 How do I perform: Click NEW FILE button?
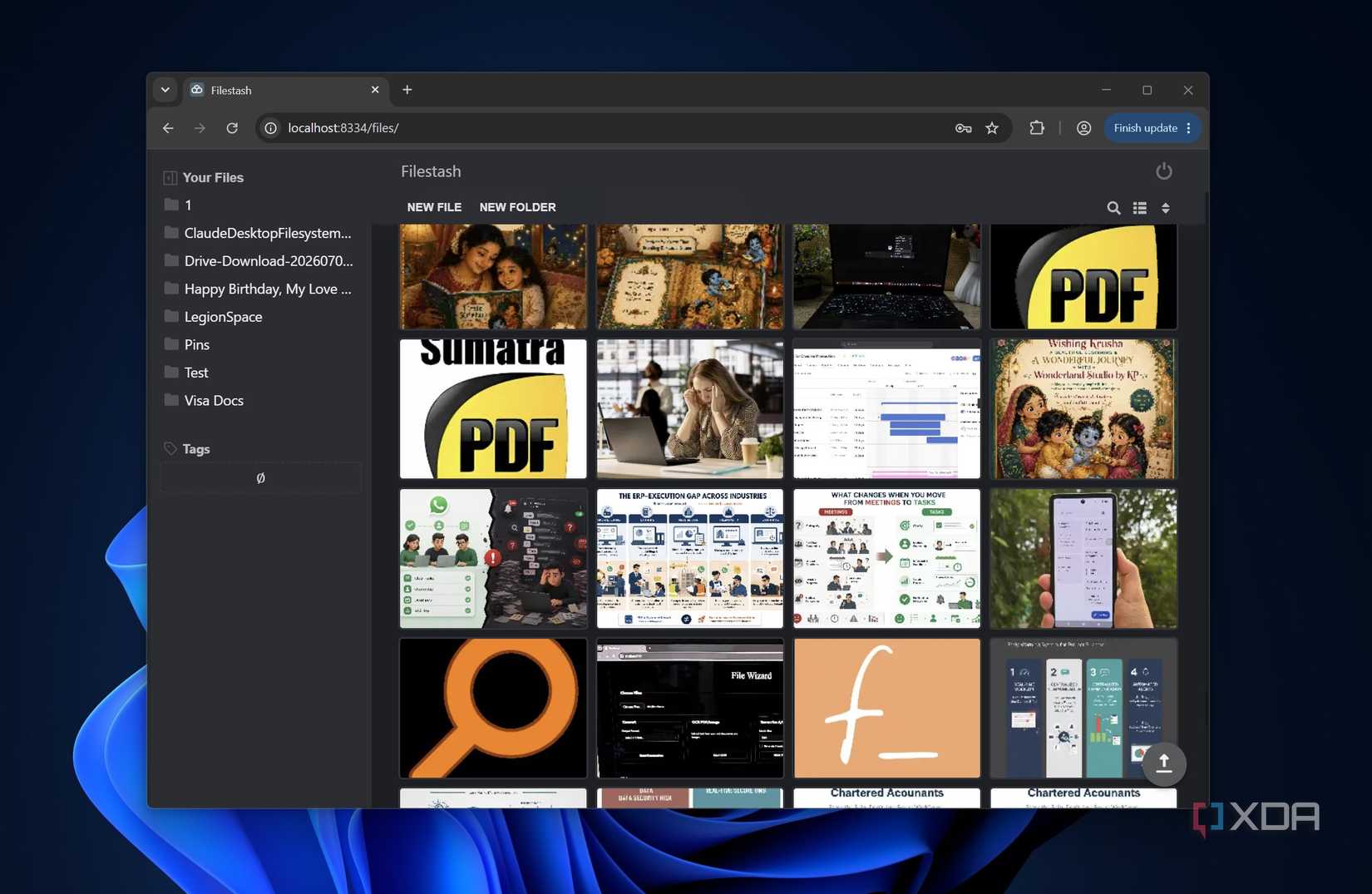(434, 207)
